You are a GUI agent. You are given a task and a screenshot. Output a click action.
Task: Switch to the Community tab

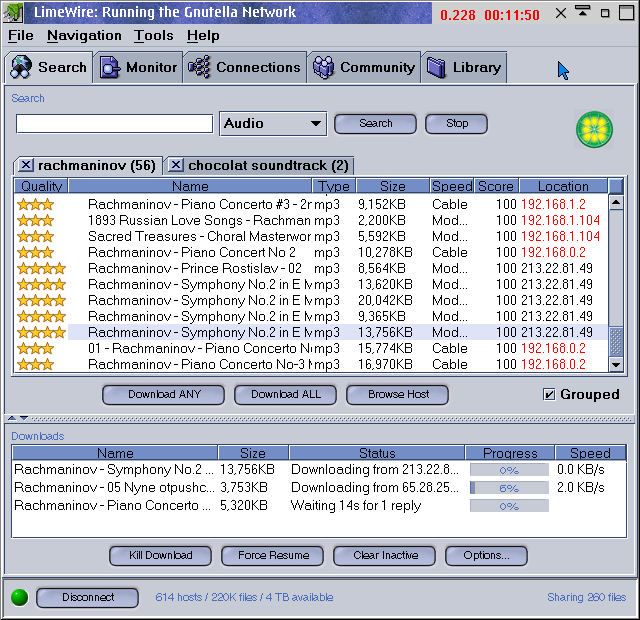coord(364,67)
